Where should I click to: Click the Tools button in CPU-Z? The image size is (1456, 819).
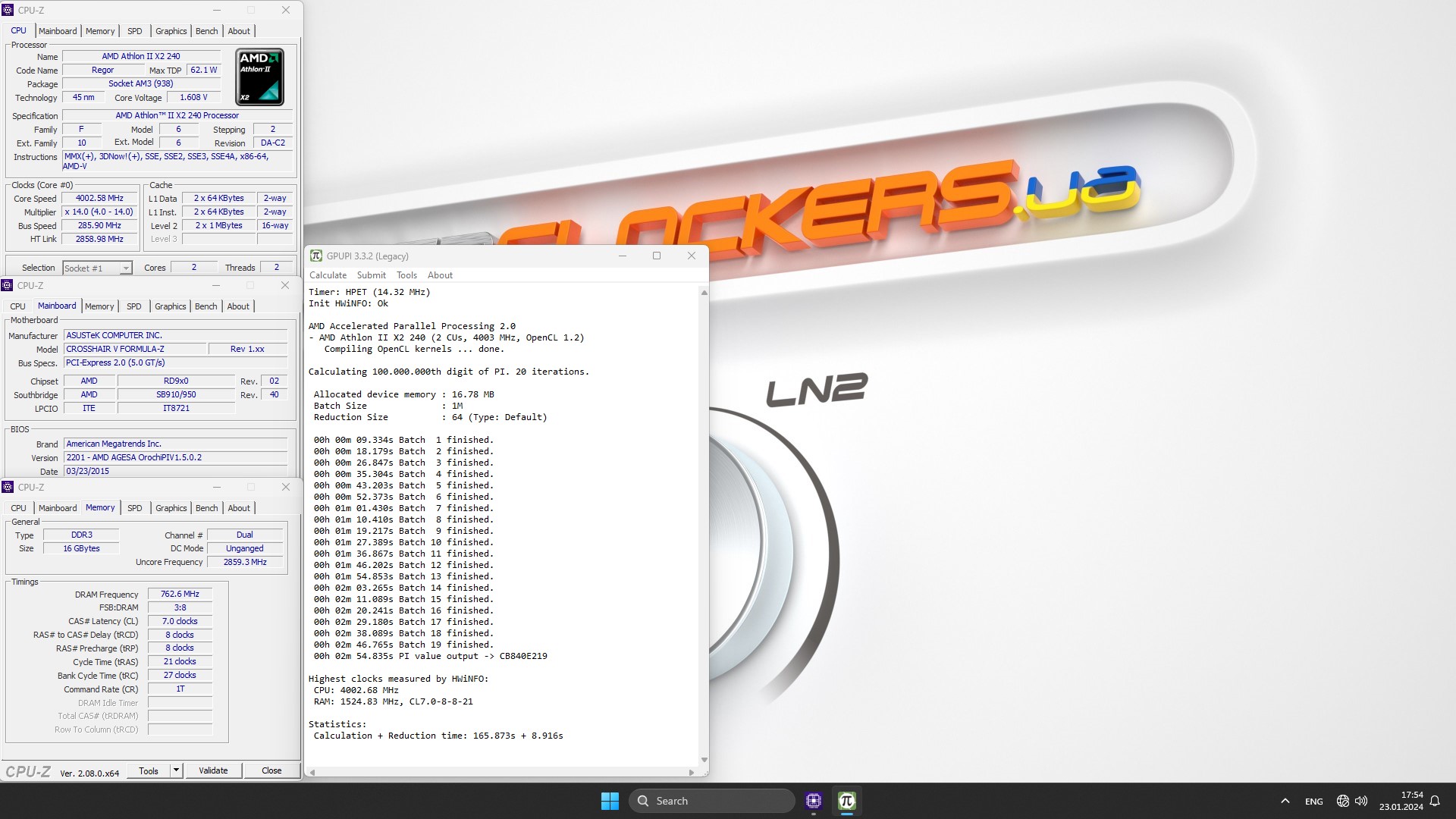[149, 770]
